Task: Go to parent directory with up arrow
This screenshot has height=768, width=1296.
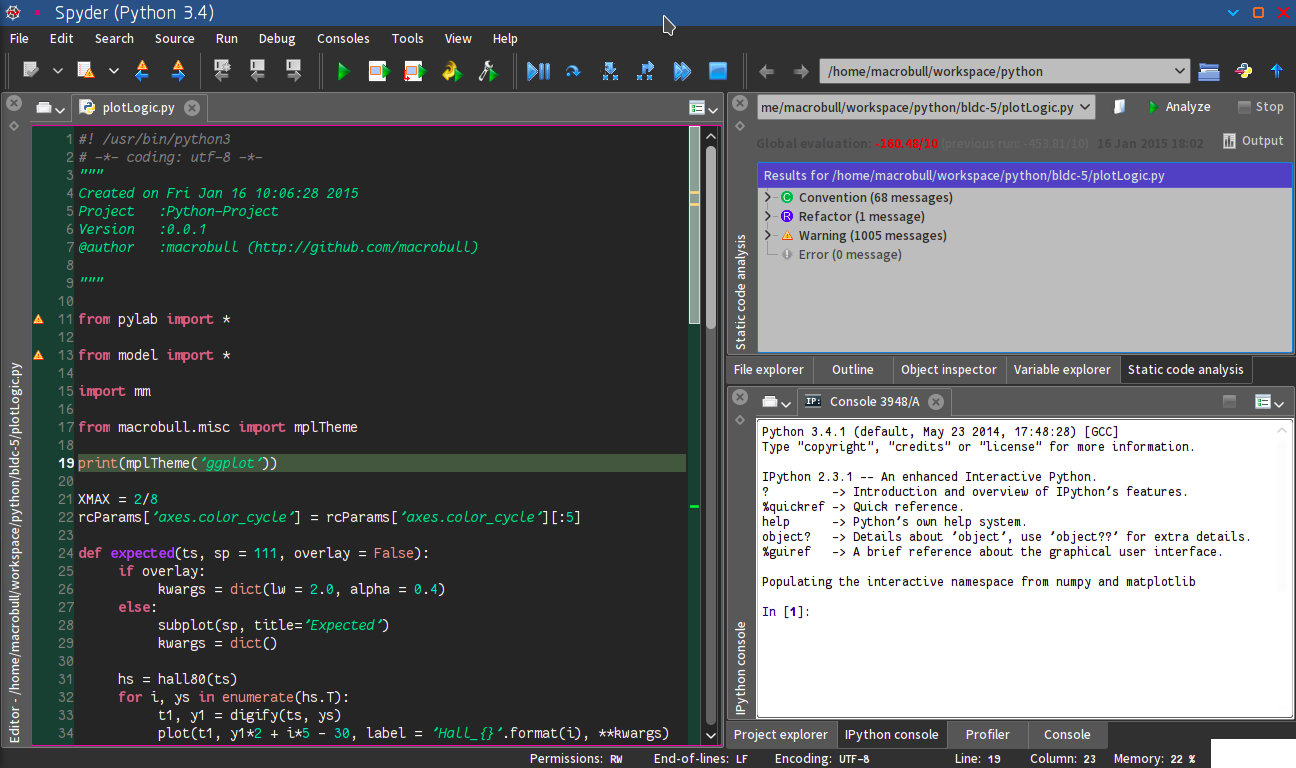Action: pos(1276,71)
